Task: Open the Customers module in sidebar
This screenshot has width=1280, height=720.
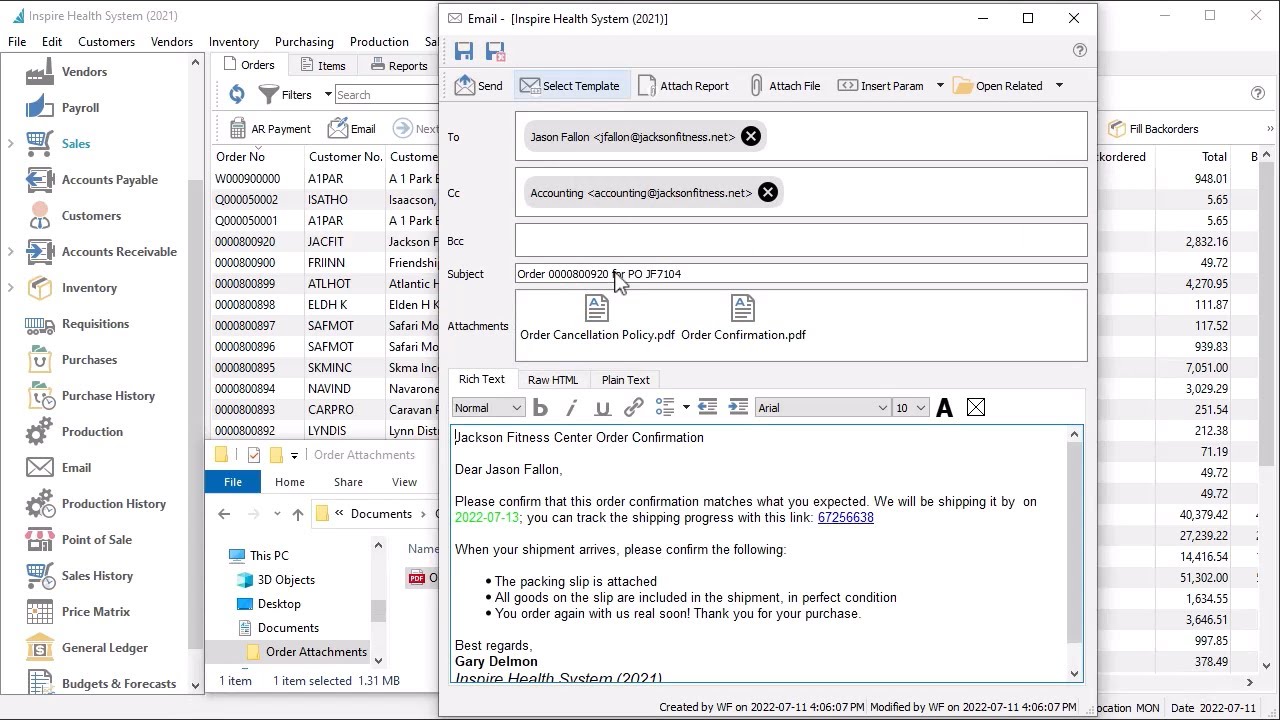Action: pyautogui.click(x=91, y=216)
